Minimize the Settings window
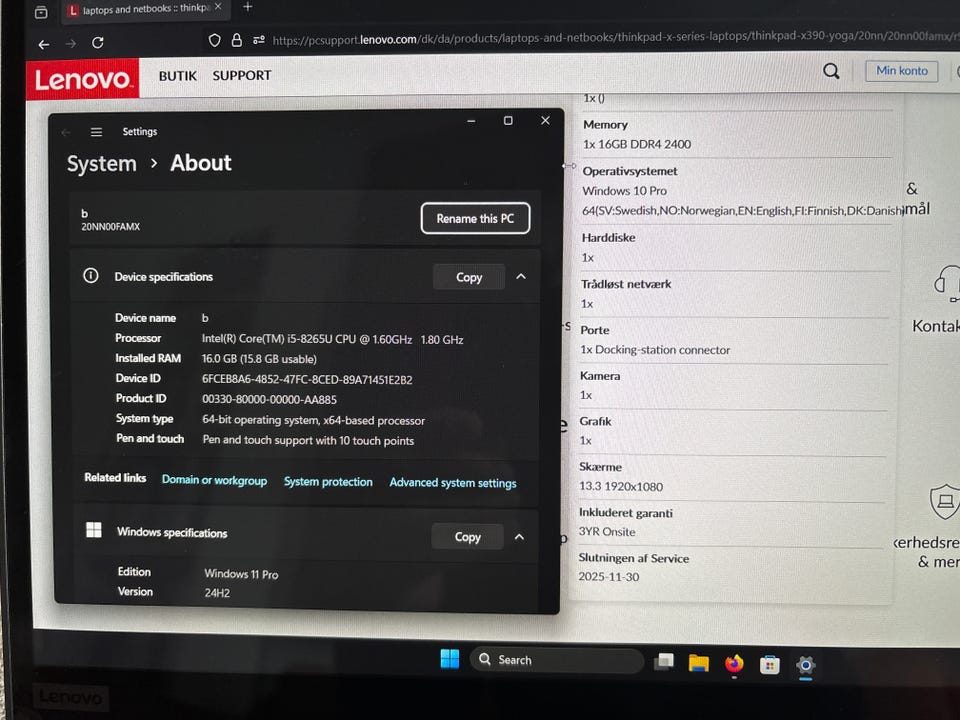960x720 pixels. click(x=471, y=121)
